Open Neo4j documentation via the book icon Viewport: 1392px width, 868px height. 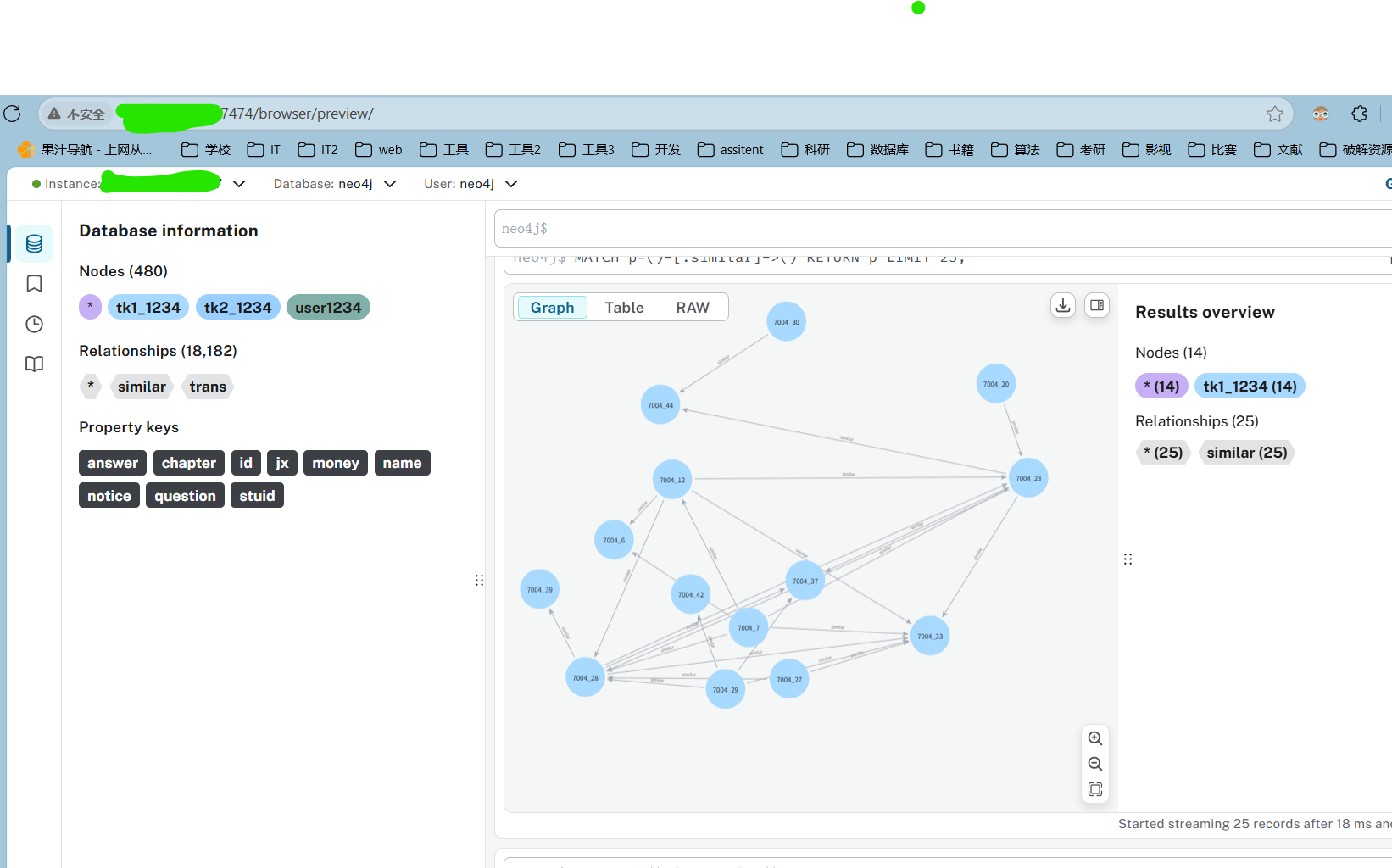[34, 364]
